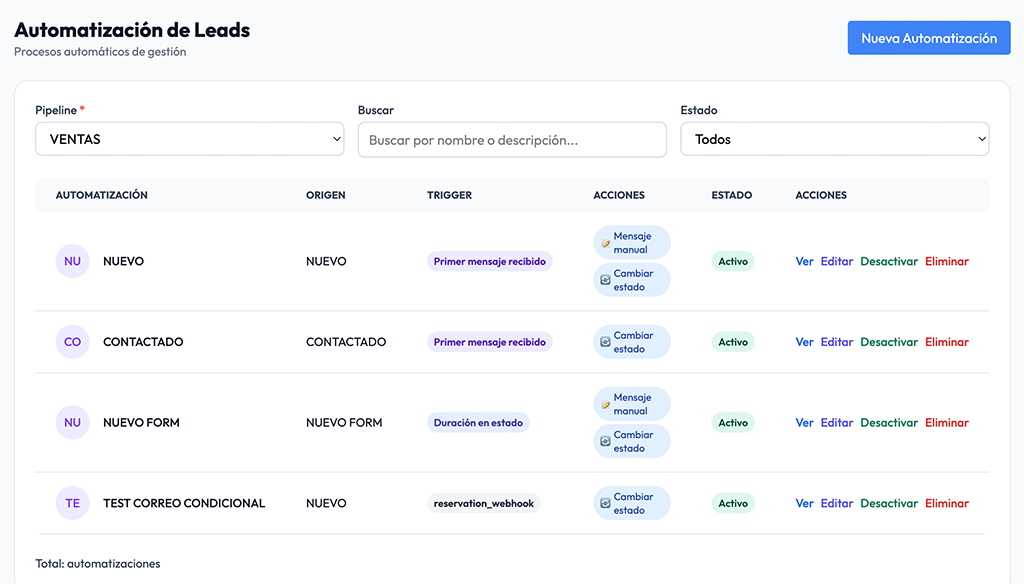1024x584 pixels.
Task: Create a Nueva Automatización
Action: pyautogui.click(x=929, y=38)
